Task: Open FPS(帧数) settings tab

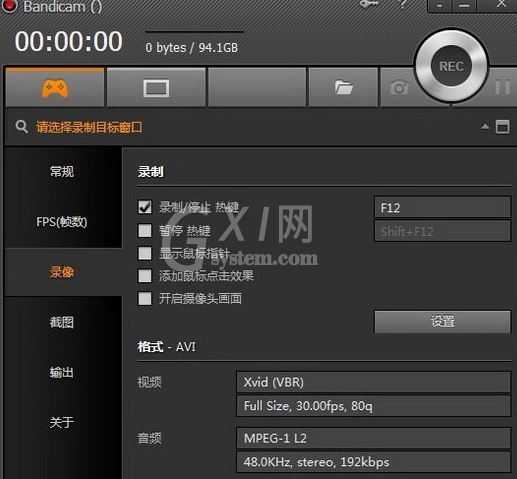Action: 62,222
